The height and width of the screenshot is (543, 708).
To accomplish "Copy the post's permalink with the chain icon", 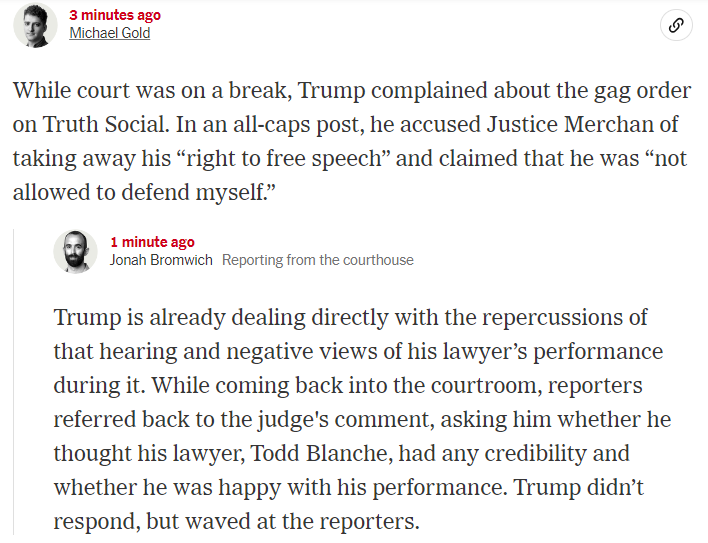I will click(x=676, y=25).
